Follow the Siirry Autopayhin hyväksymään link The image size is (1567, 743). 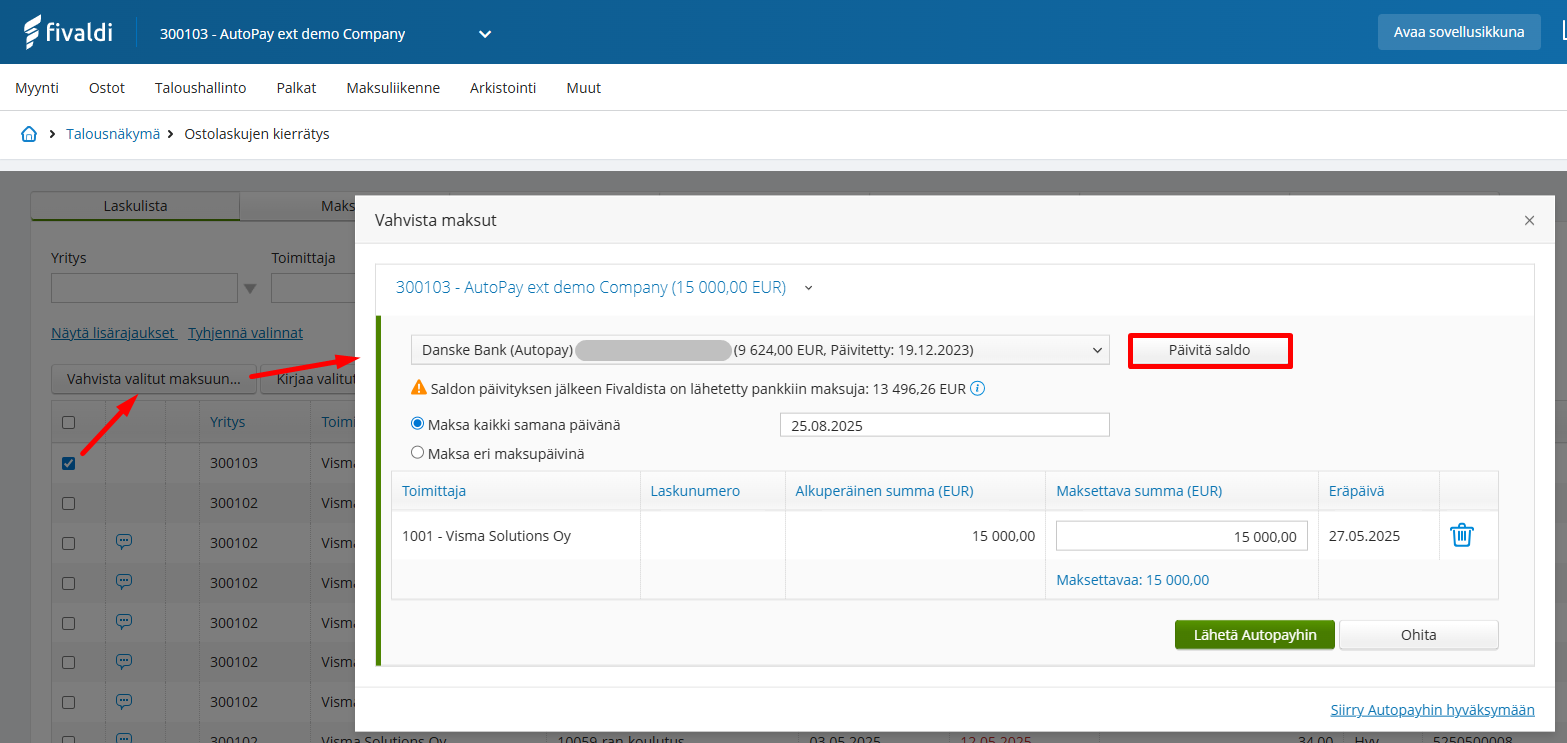point(1433,710)
